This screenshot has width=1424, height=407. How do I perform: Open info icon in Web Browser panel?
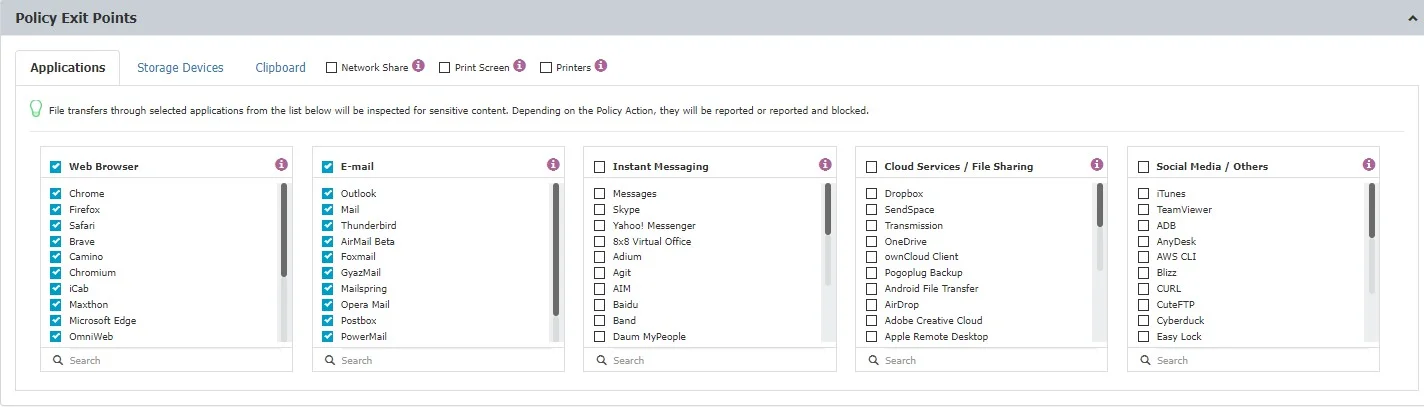pyautogui.click(x=281, y=164)
